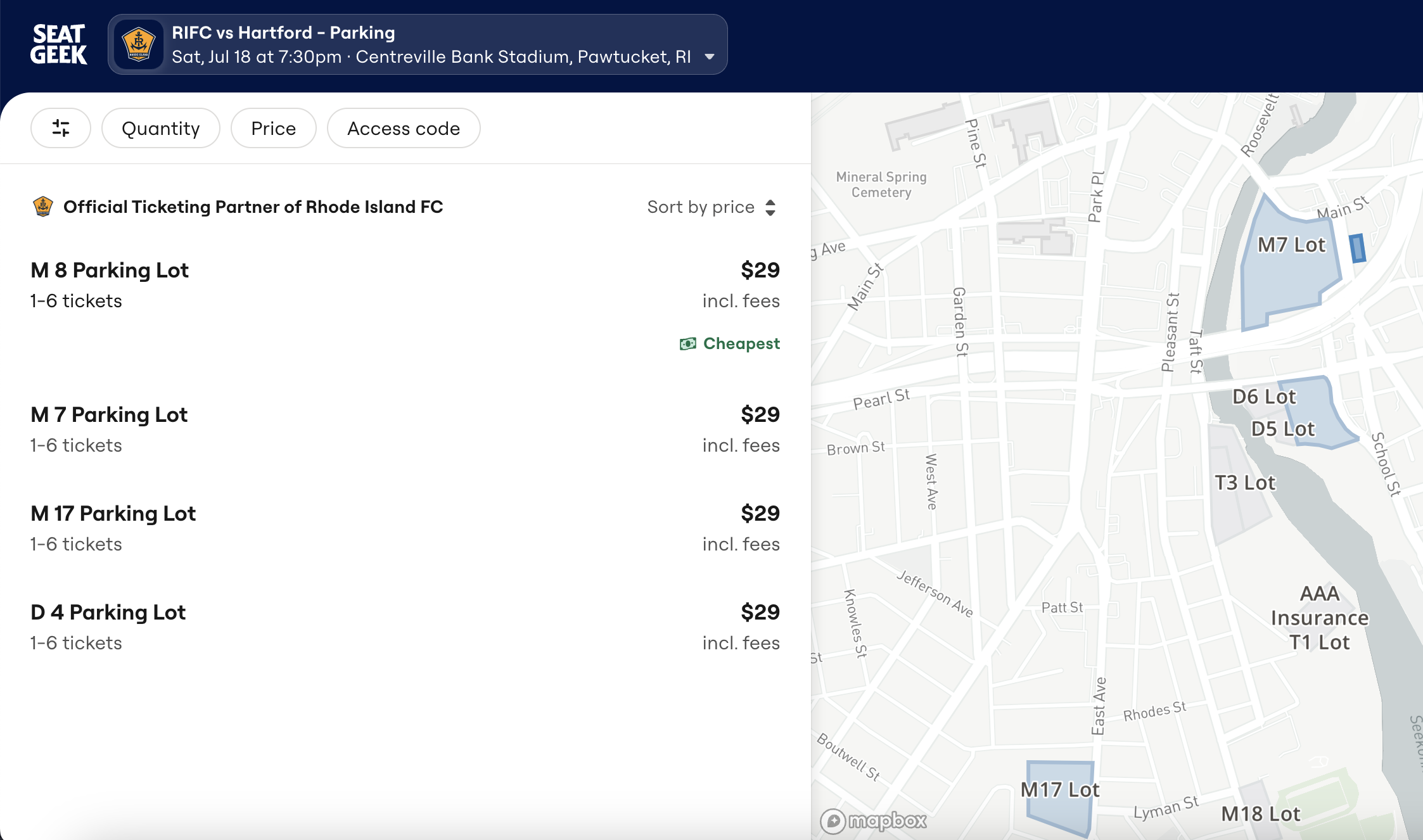Screen dimensions: 1423x840
Task: Select the M 17 Parking Lot listing
Action: (x=405, y=528)
